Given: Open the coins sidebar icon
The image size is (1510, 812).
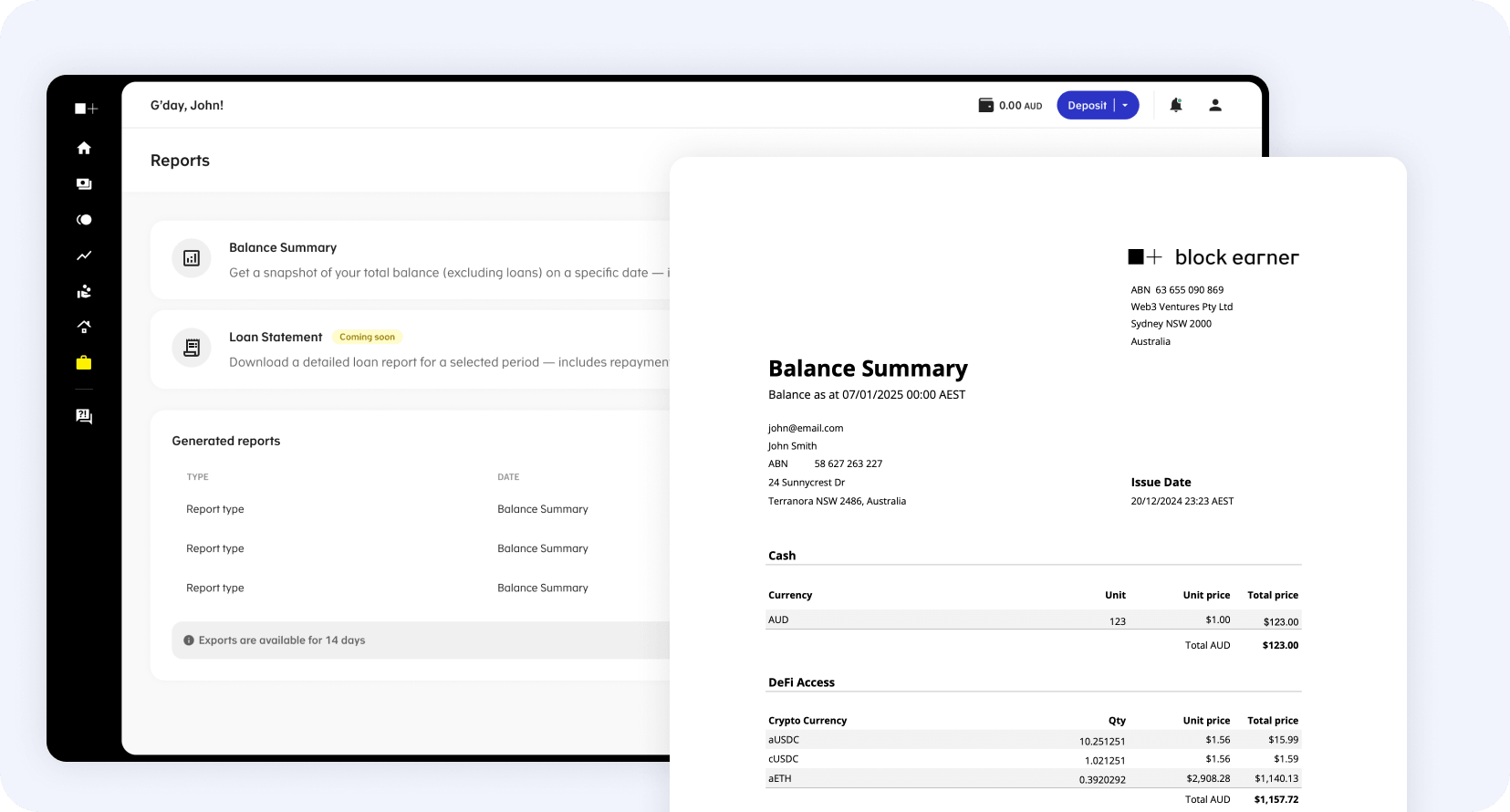Looking at the screenshot, I should click(x=84, y=220).
